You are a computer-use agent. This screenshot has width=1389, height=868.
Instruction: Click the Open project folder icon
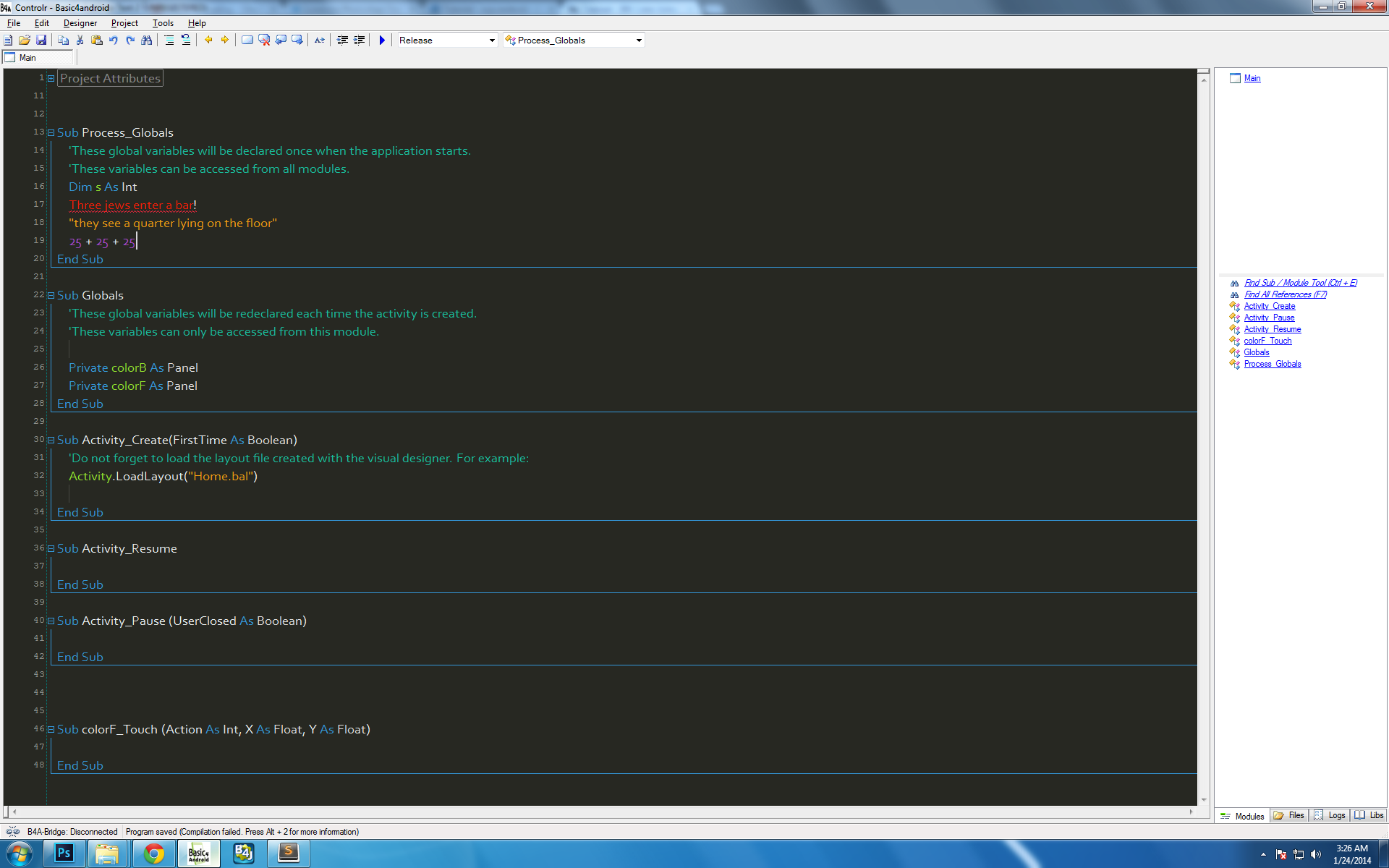click(x=25, y=41)
